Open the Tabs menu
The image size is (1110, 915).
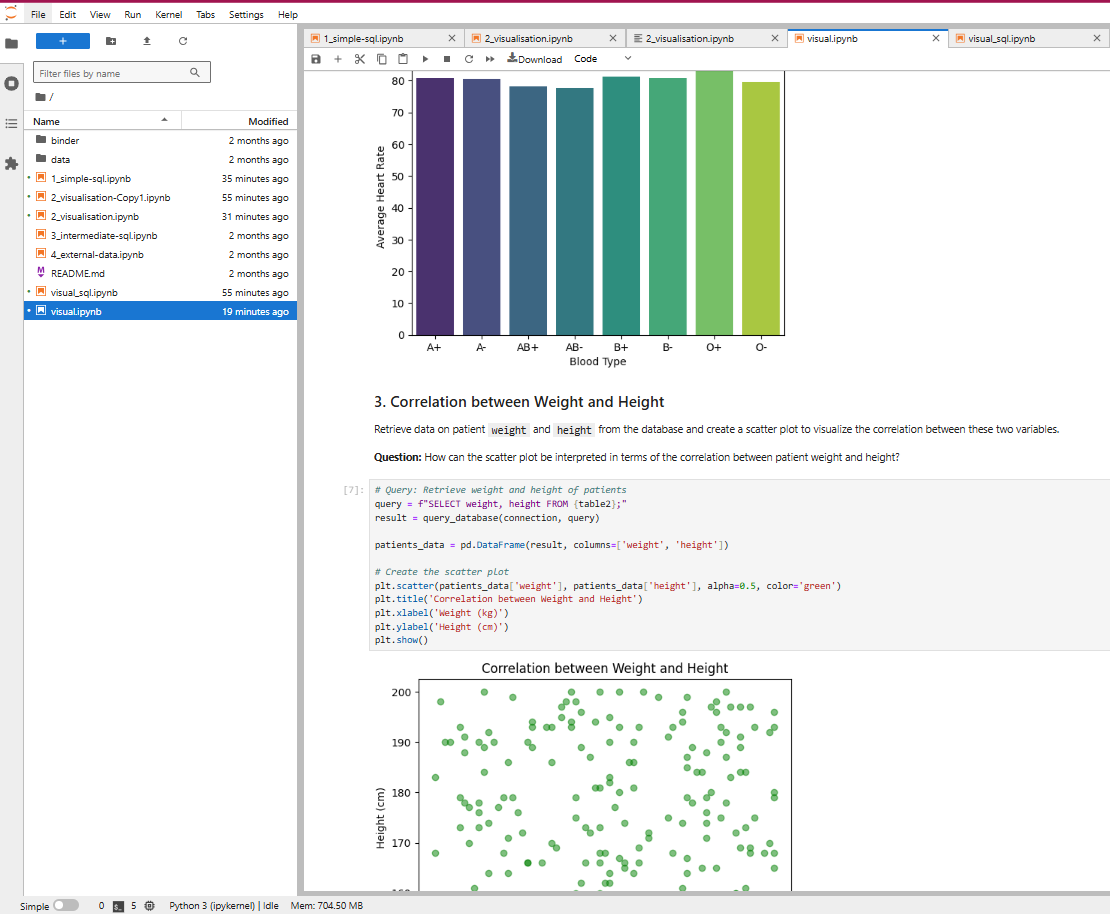(205, 14)
